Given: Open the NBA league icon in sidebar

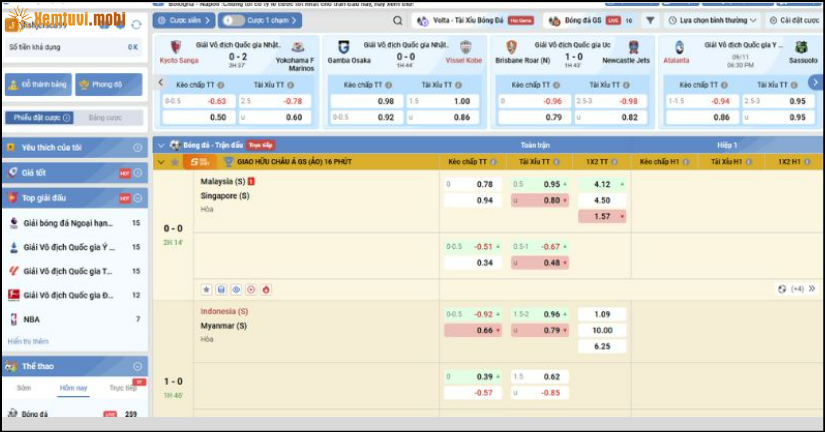Looking at the screenshot, I should tap(13, 319).
